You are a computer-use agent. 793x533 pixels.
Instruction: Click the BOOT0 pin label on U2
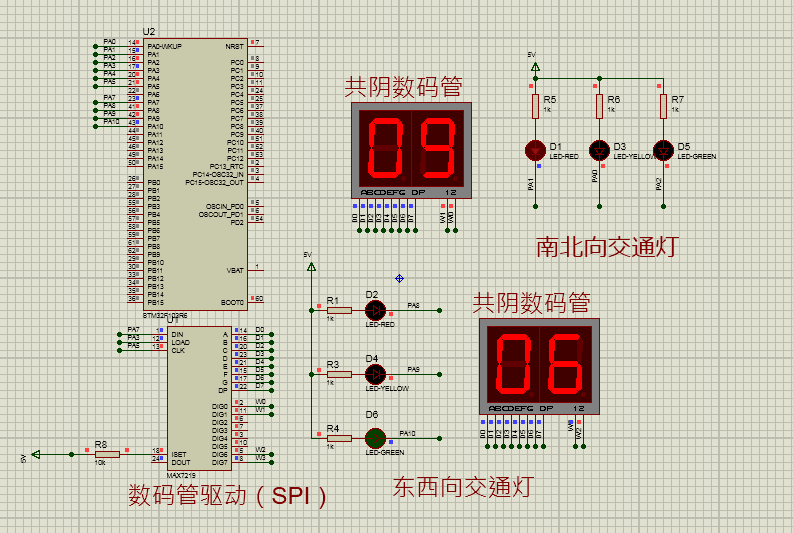coord(233,302)
